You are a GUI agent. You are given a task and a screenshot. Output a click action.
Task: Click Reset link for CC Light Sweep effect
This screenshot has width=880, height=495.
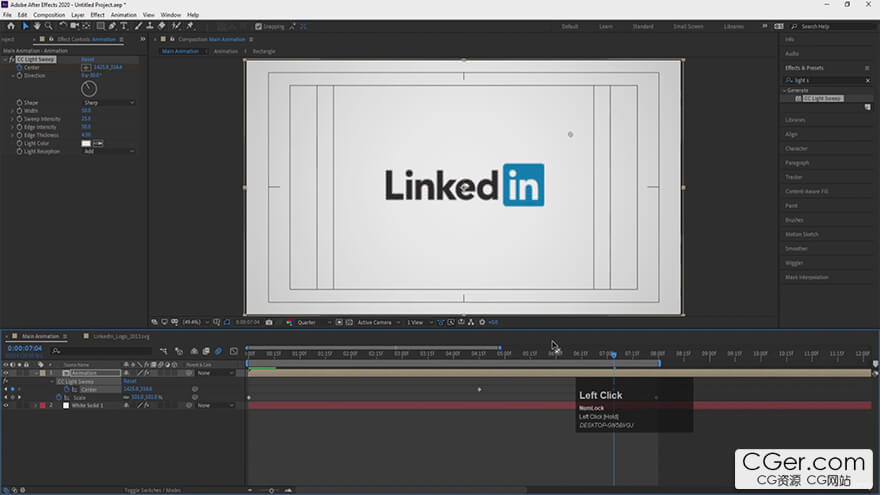(88, 59)
